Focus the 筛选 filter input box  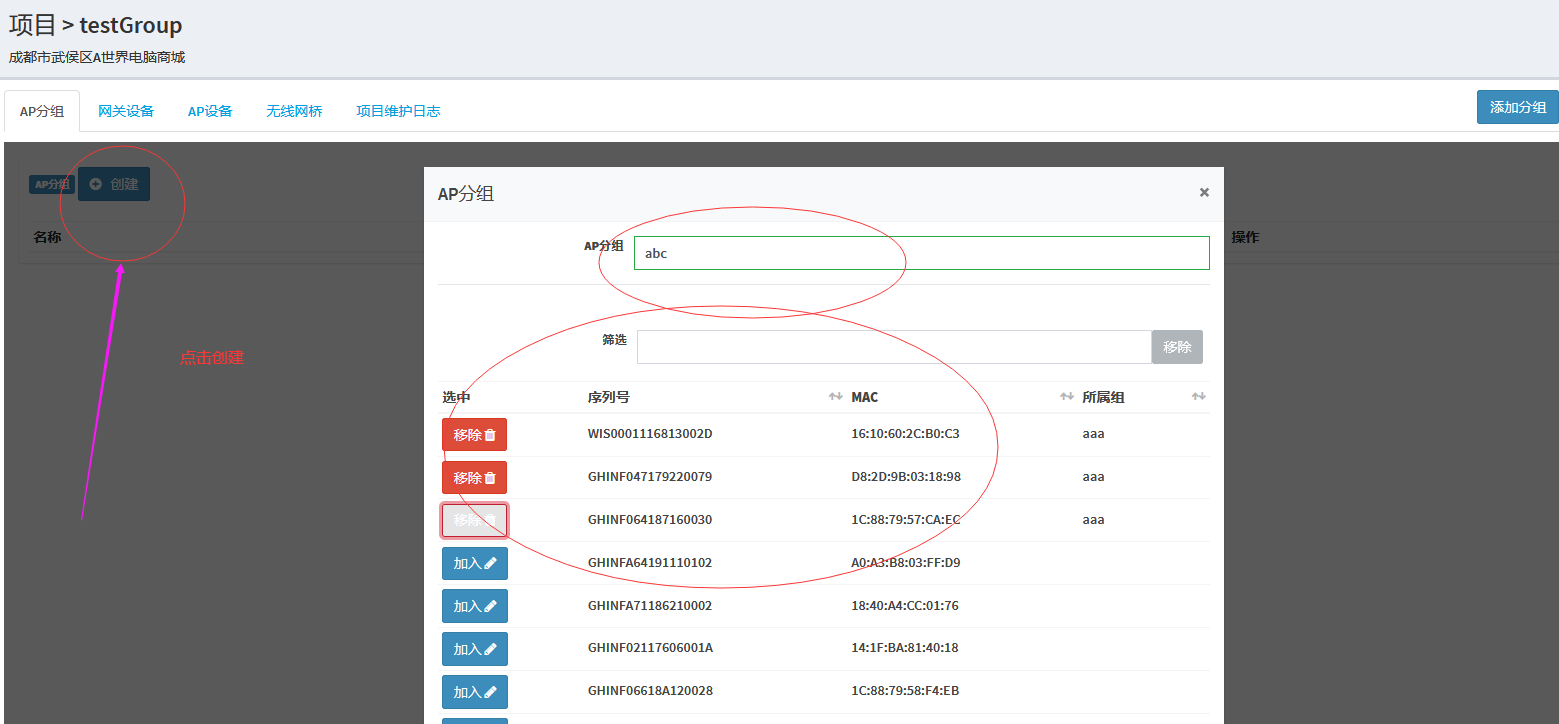click(893, 347)
